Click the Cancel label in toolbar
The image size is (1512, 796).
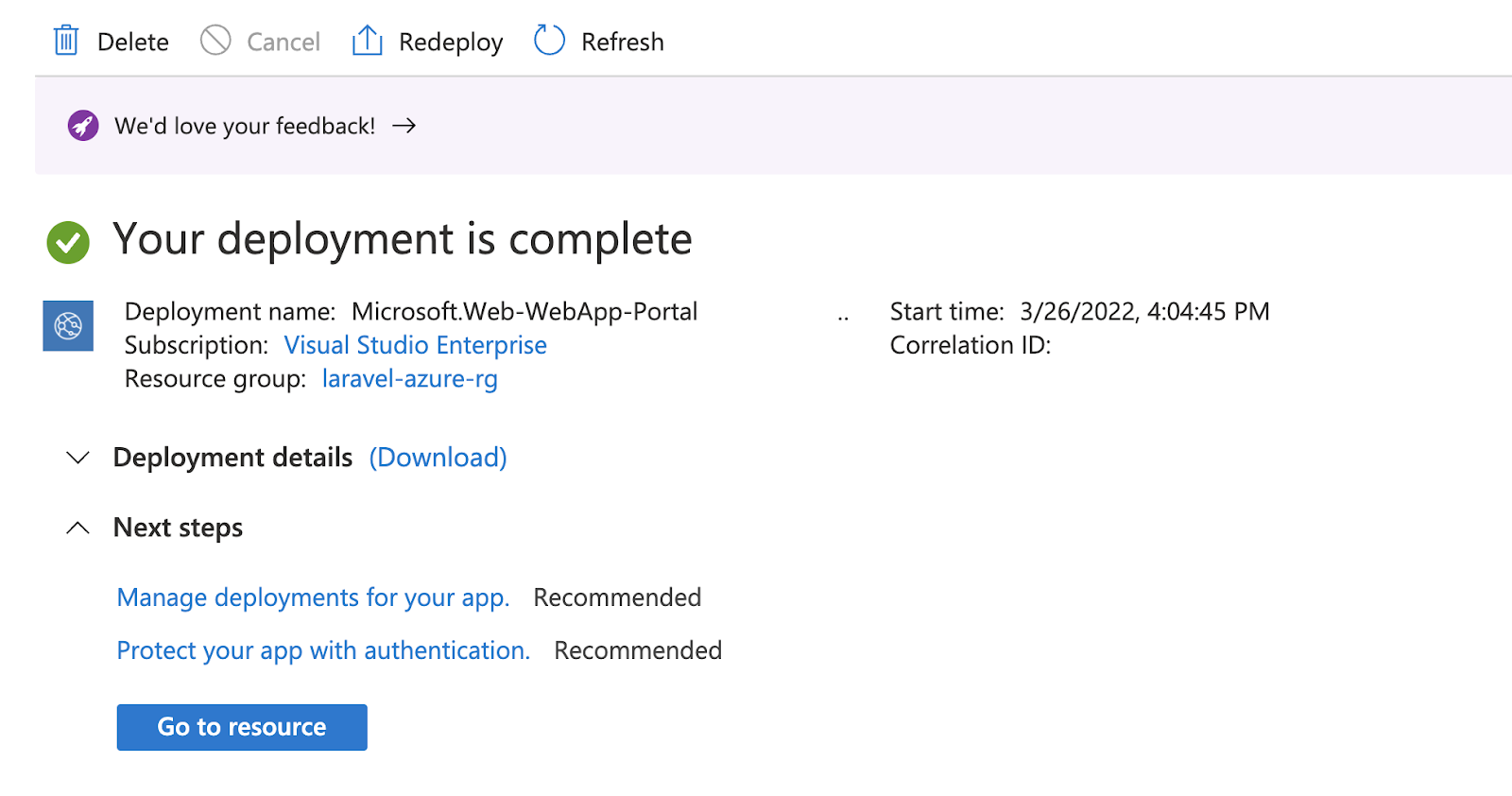(x=283, y=43)
